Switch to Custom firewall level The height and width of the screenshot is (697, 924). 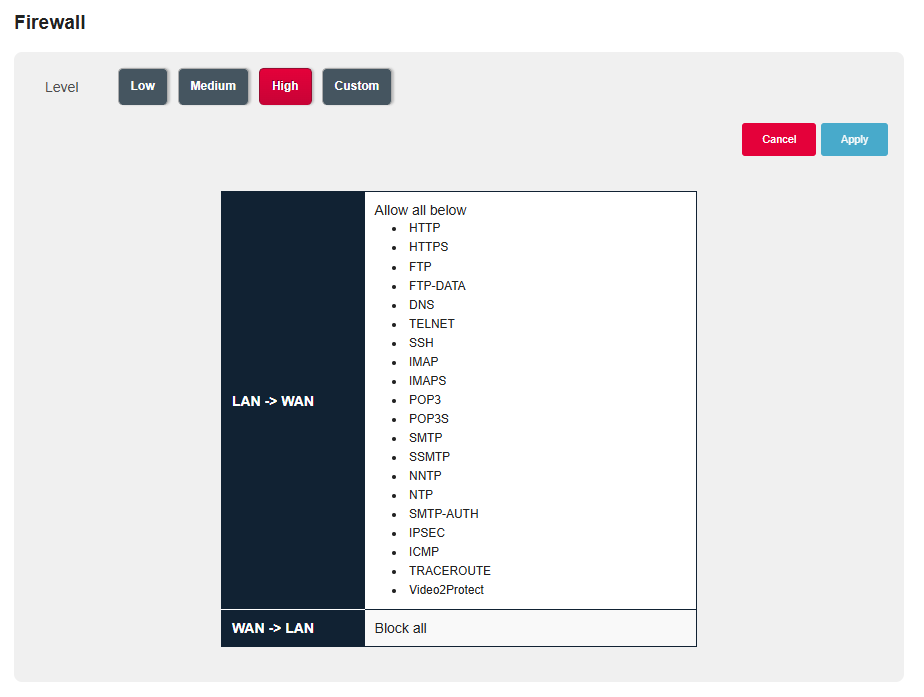tap(357, 86)
